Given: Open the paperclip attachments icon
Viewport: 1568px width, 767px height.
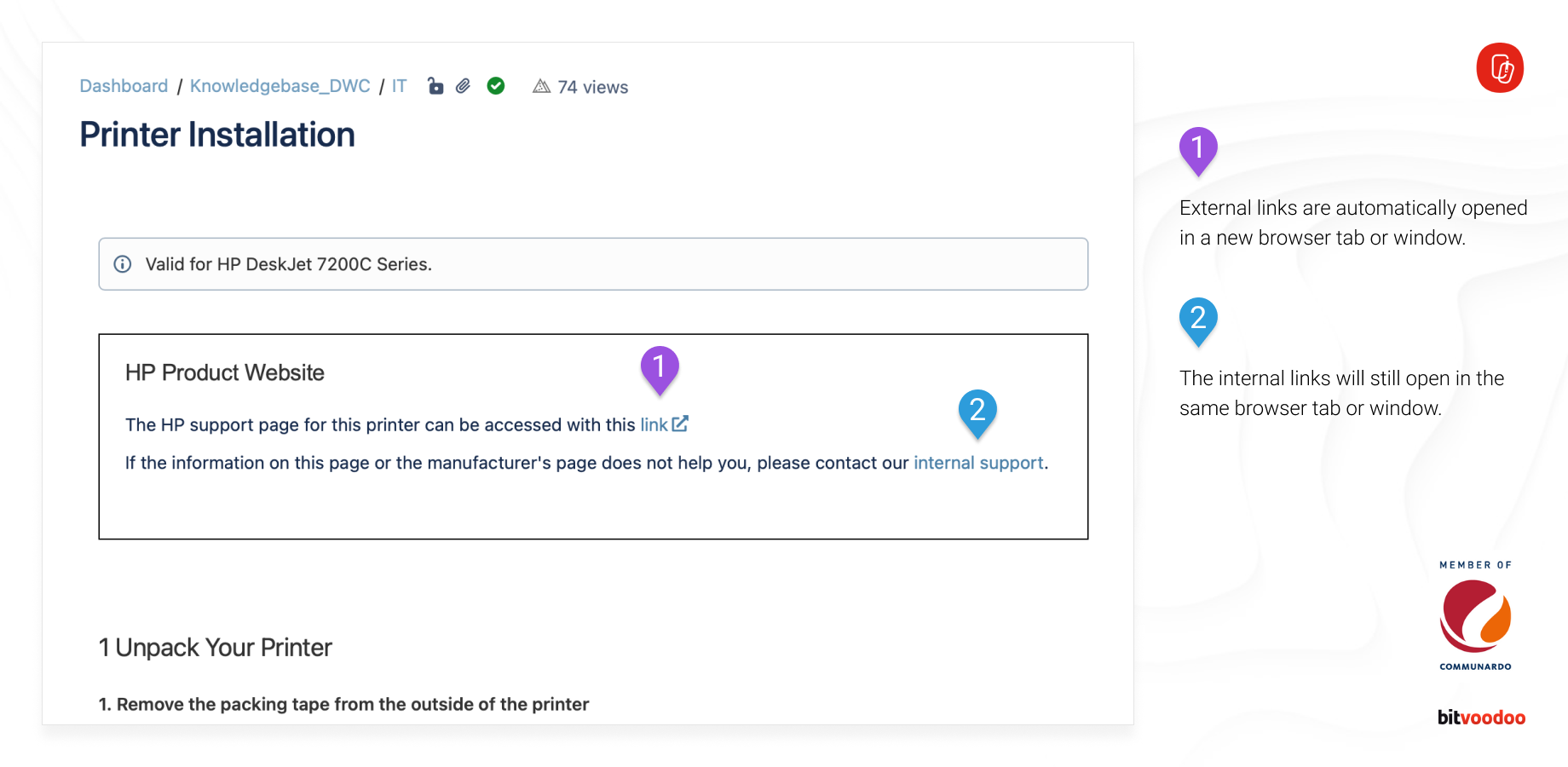Looking at the screenshot, I should (464, 86).
